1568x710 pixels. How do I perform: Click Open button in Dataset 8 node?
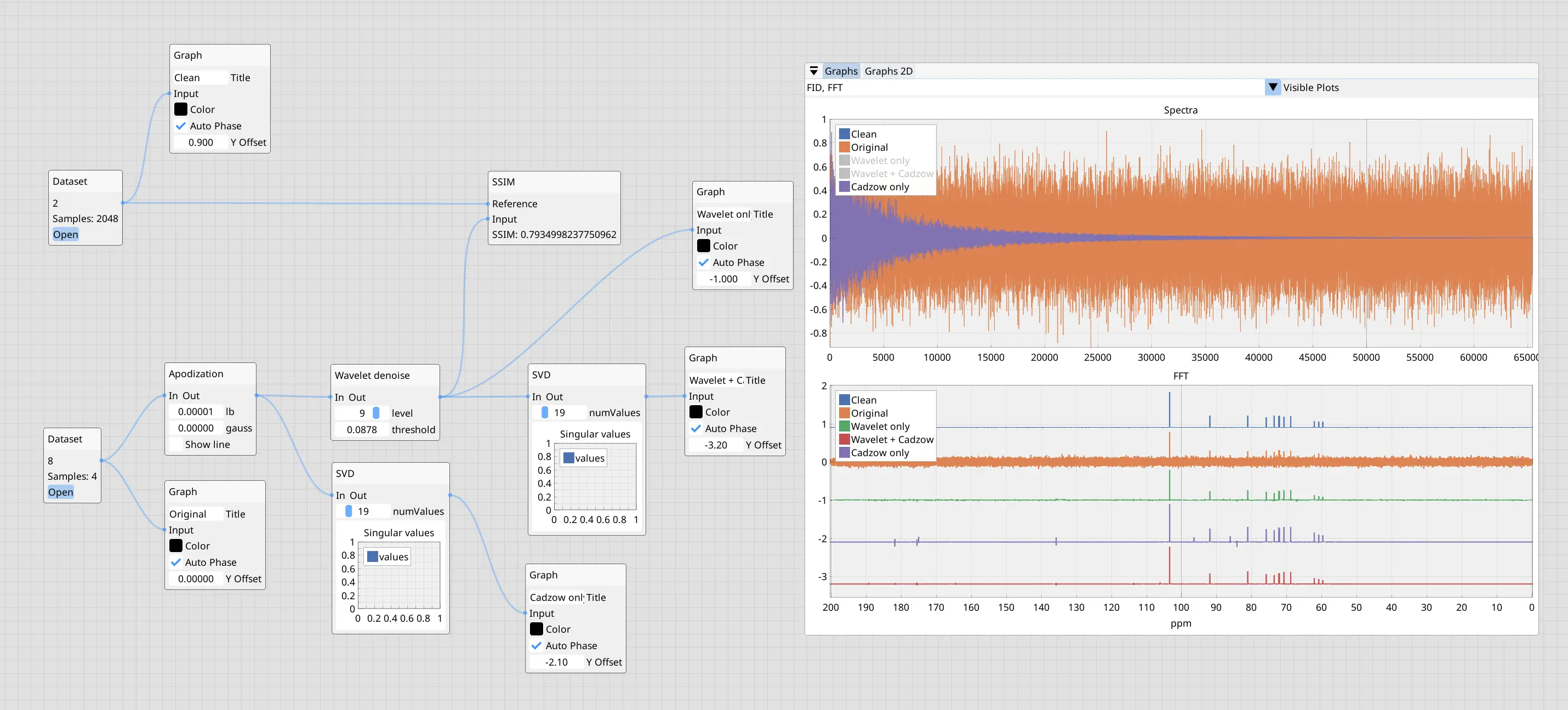click(x=60, y=492)
